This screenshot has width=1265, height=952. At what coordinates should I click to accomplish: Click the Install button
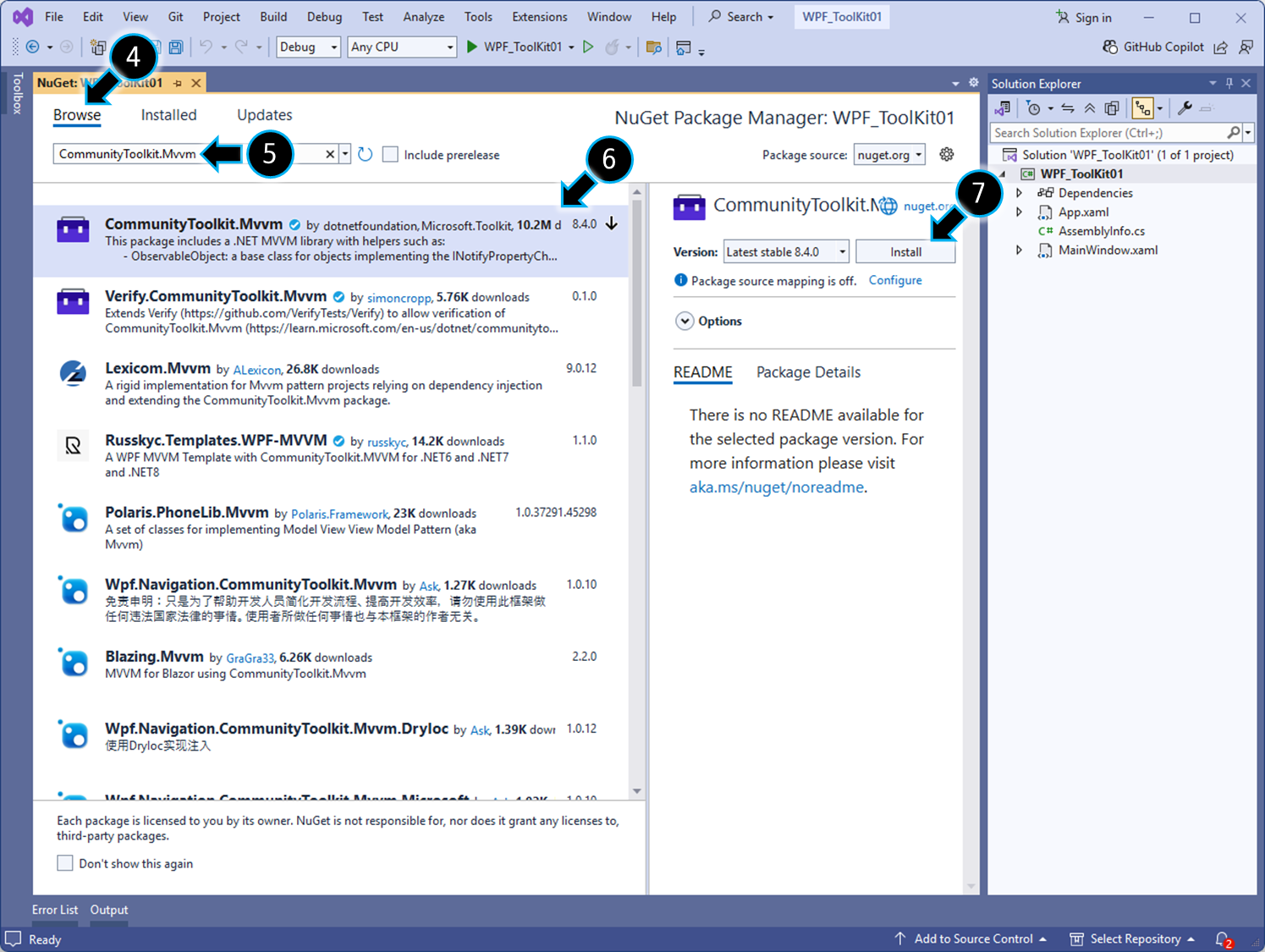[905, 252]
